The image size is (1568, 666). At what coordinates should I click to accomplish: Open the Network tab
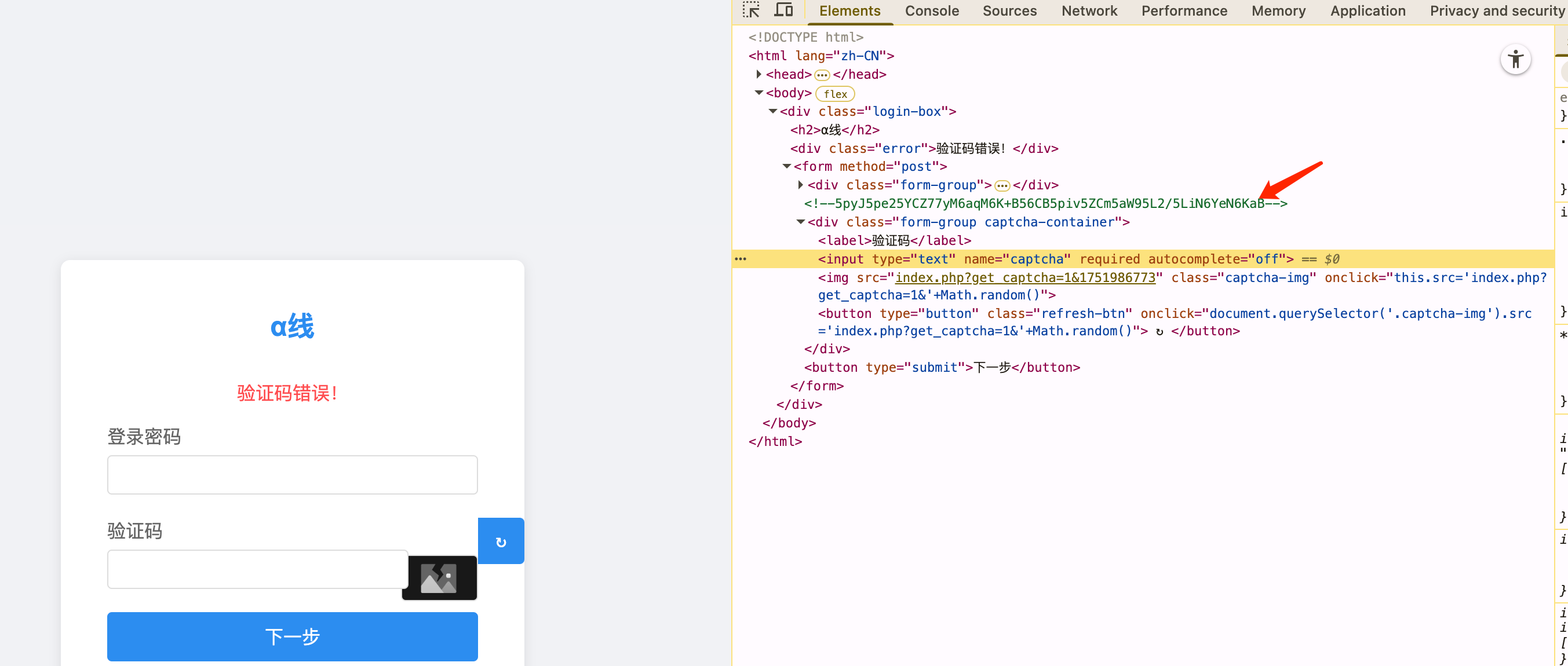click(1089, 11)
